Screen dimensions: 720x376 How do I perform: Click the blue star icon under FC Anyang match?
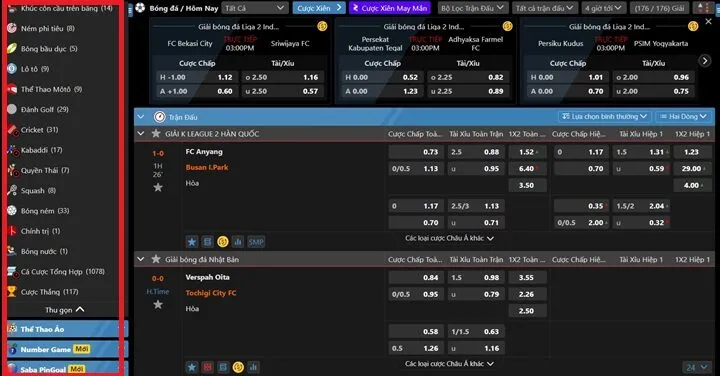(192, 241)
